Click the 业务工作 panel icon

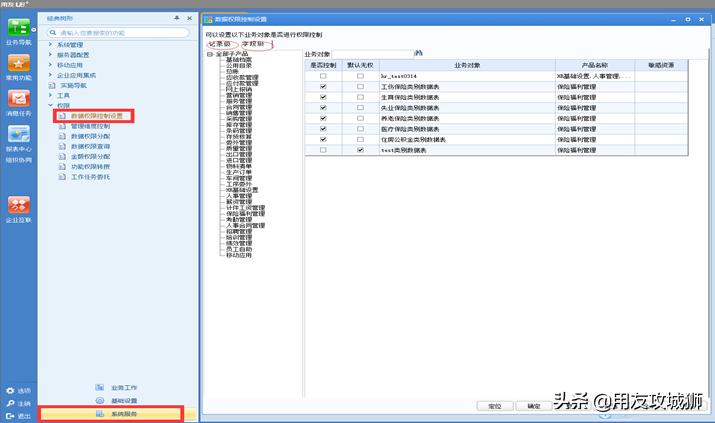[99, 387]
